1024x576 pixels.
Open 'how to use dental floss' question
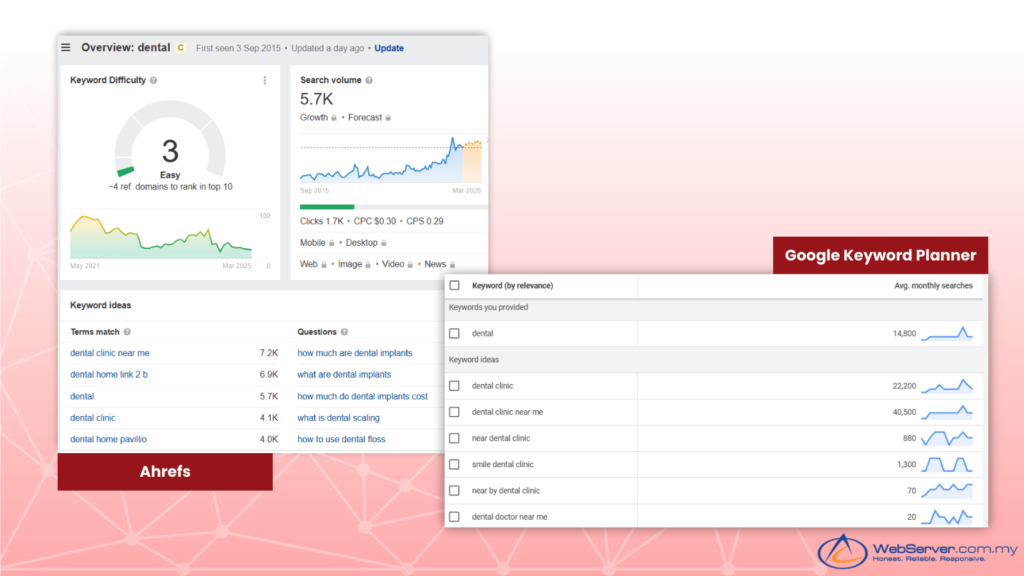(x=341, y=440)
